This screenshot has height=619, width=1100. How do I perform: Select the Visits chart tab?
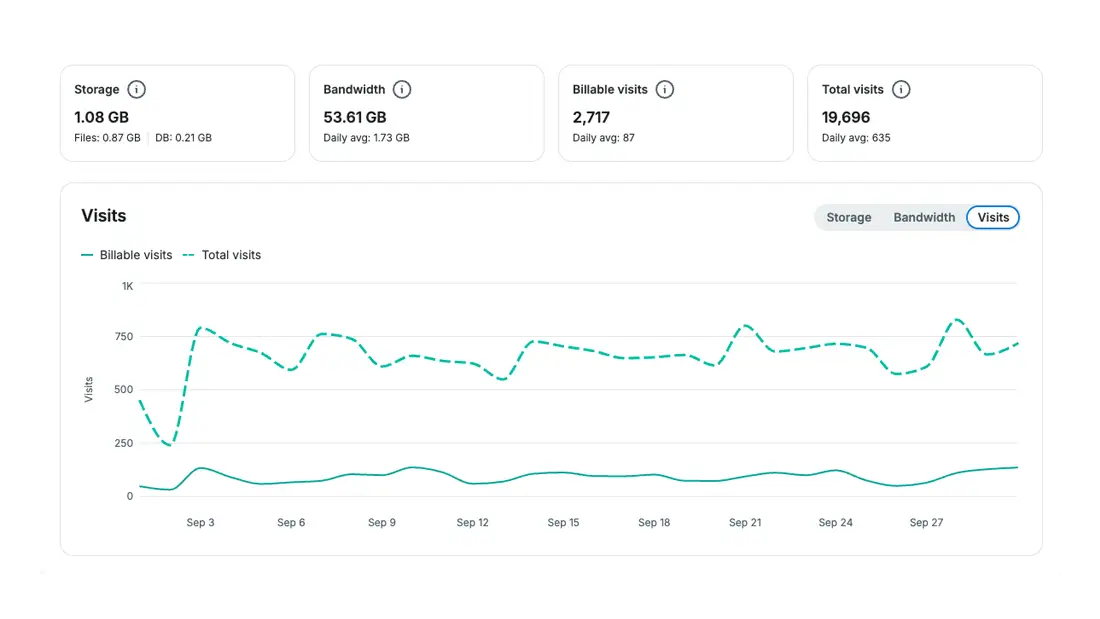(x=993, y=218)
